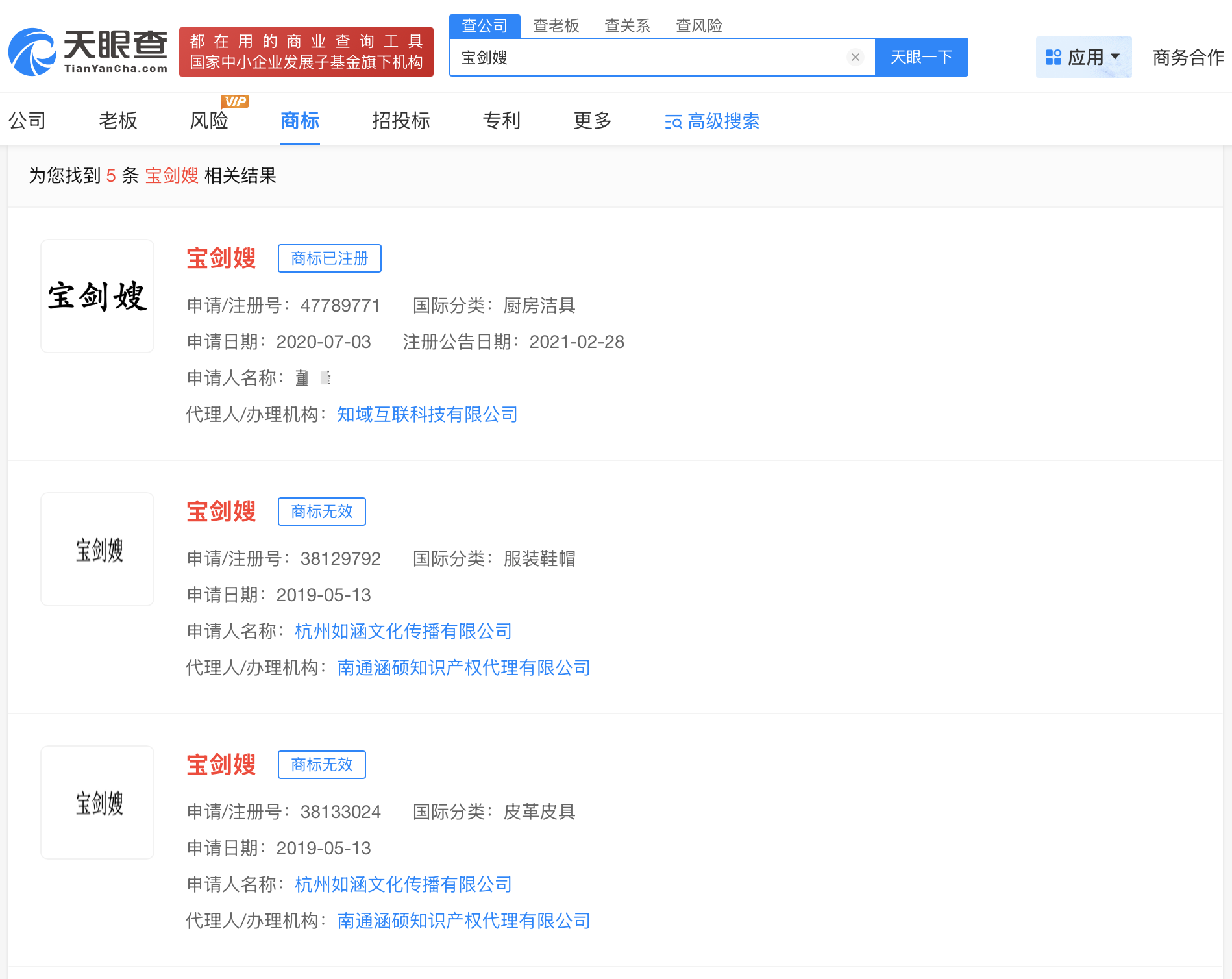Select registration number 38129792 text
Viewport: 1232px width, 979px height.
click(340, 558)
